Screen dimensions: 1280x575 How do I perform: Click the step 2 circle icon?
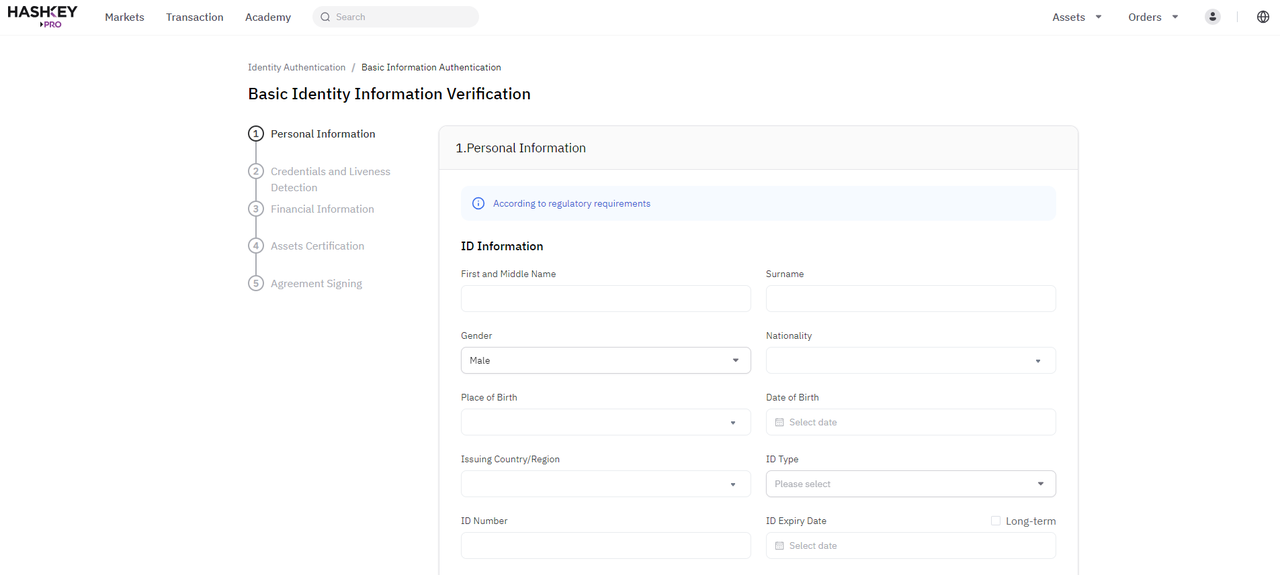256,172
